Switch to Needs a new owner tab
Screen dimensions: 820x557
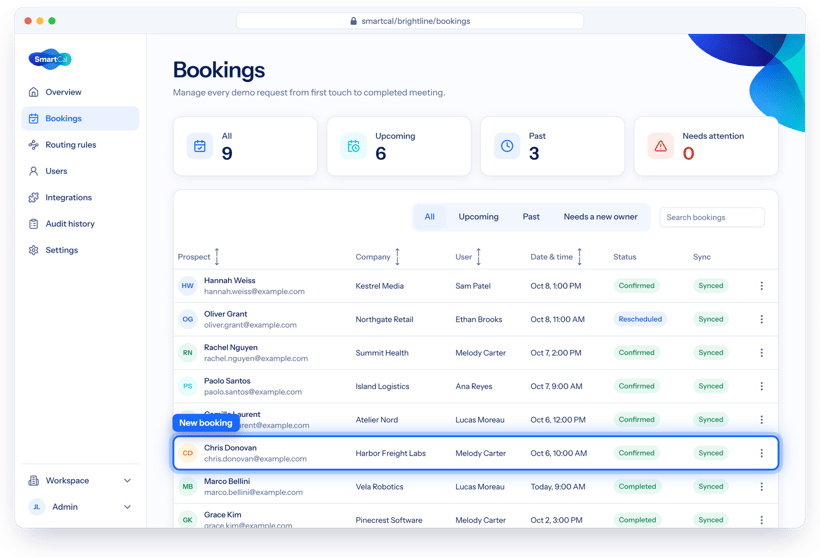point(600,217)
